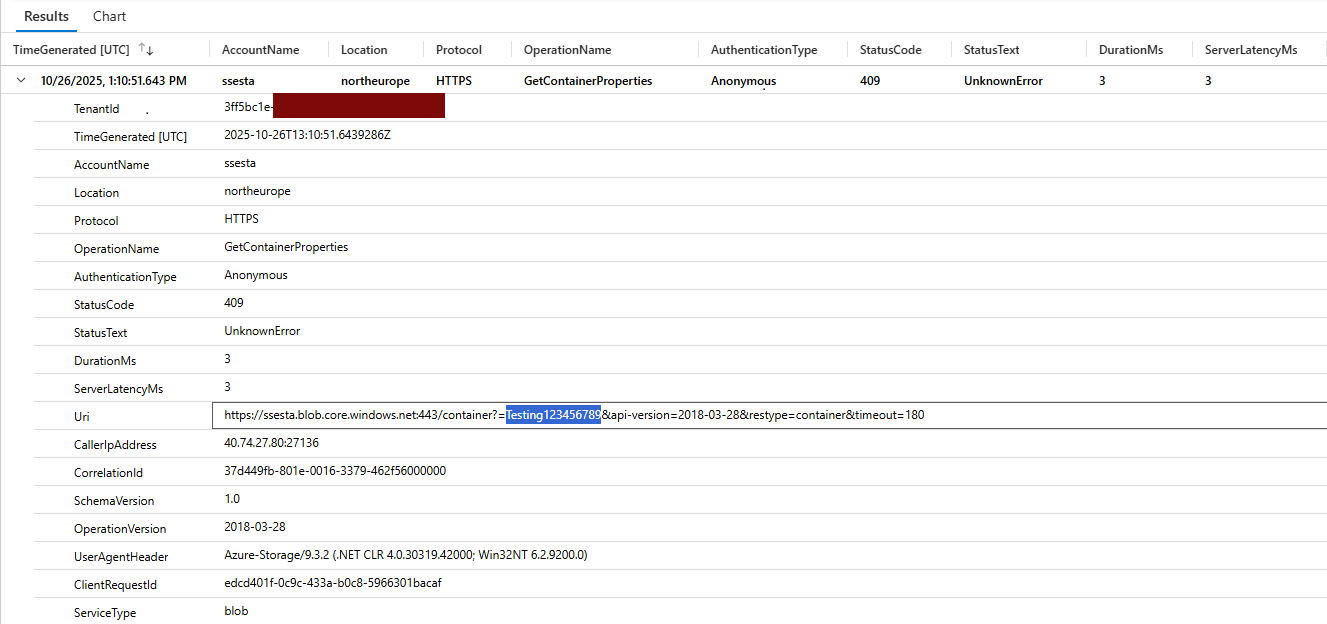This screenshot has height=624, width=1327.
Task: Click the CorrelationId value in details
Action: (x=335, y=471)
